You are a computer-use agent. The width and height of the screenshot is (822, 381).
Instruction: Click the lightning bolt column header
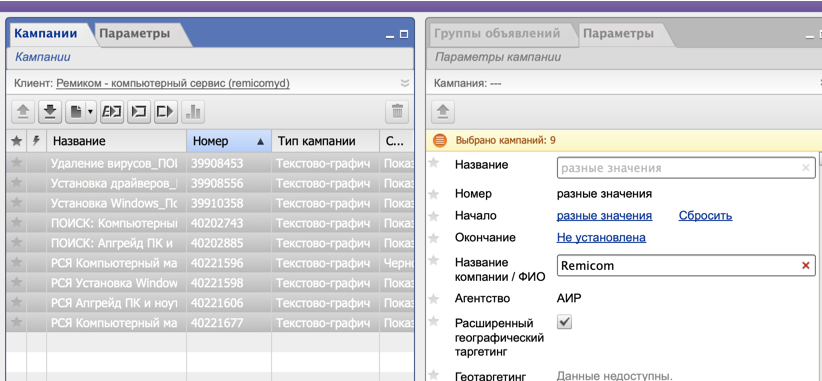pyautogui.click(x=37, y=141)
